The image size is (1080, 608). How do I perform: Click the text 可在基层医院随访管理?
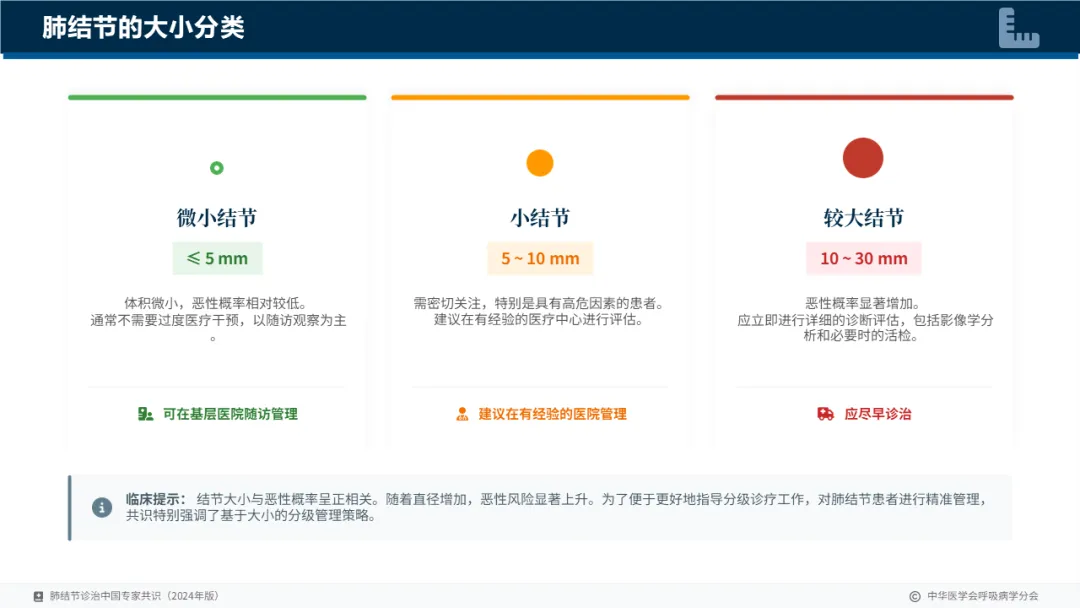(x=230, y=414)
